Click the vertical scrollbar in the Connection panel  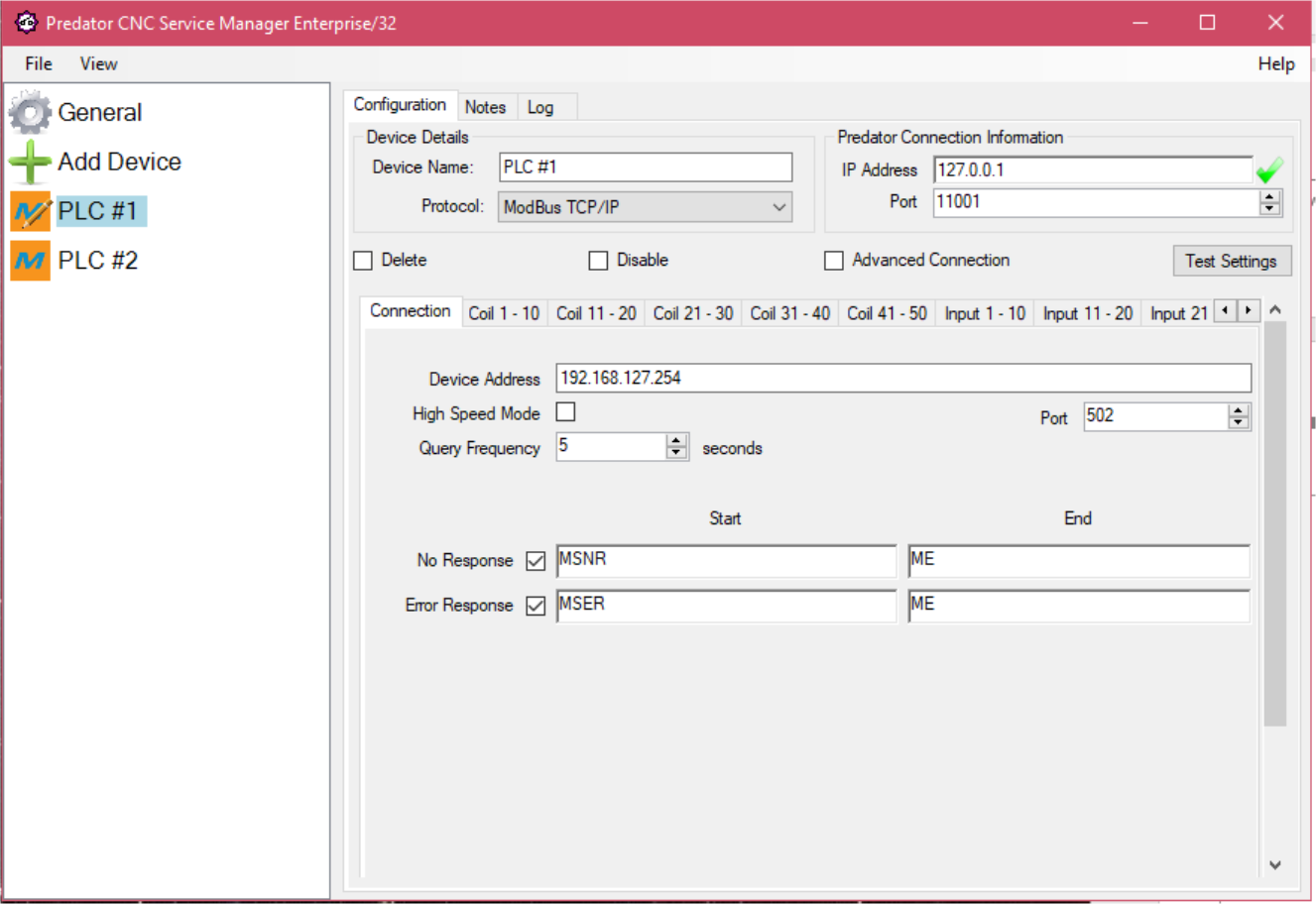click(1275, 525)
